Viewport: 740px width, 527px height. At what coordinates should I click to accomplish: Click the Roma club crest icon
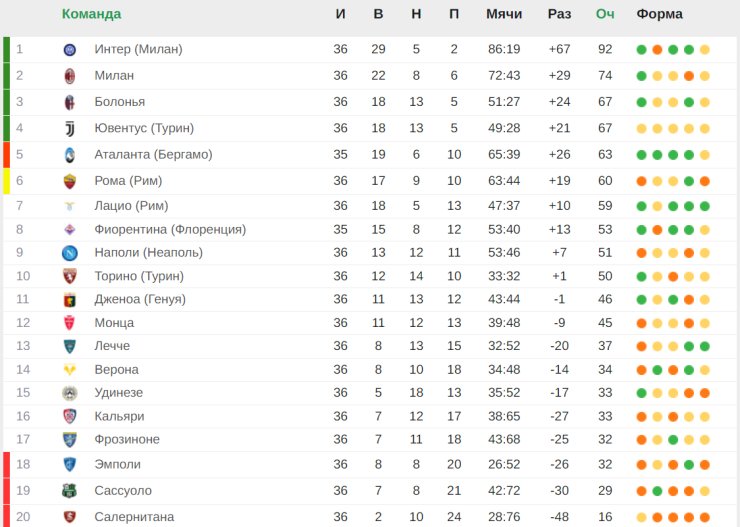tap(70, 181)
